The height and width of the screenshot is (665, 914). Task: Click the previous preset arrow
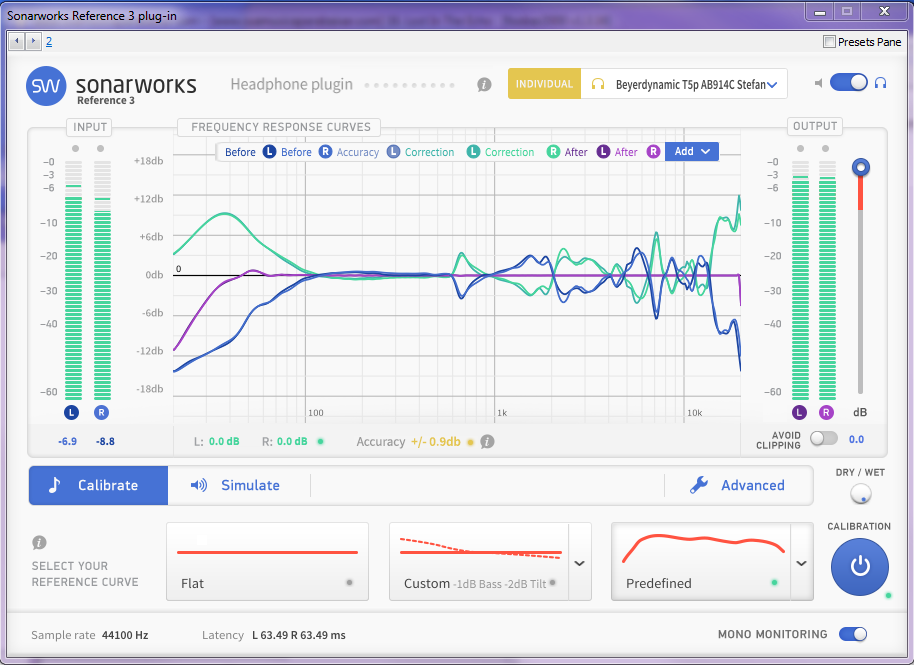16,41
